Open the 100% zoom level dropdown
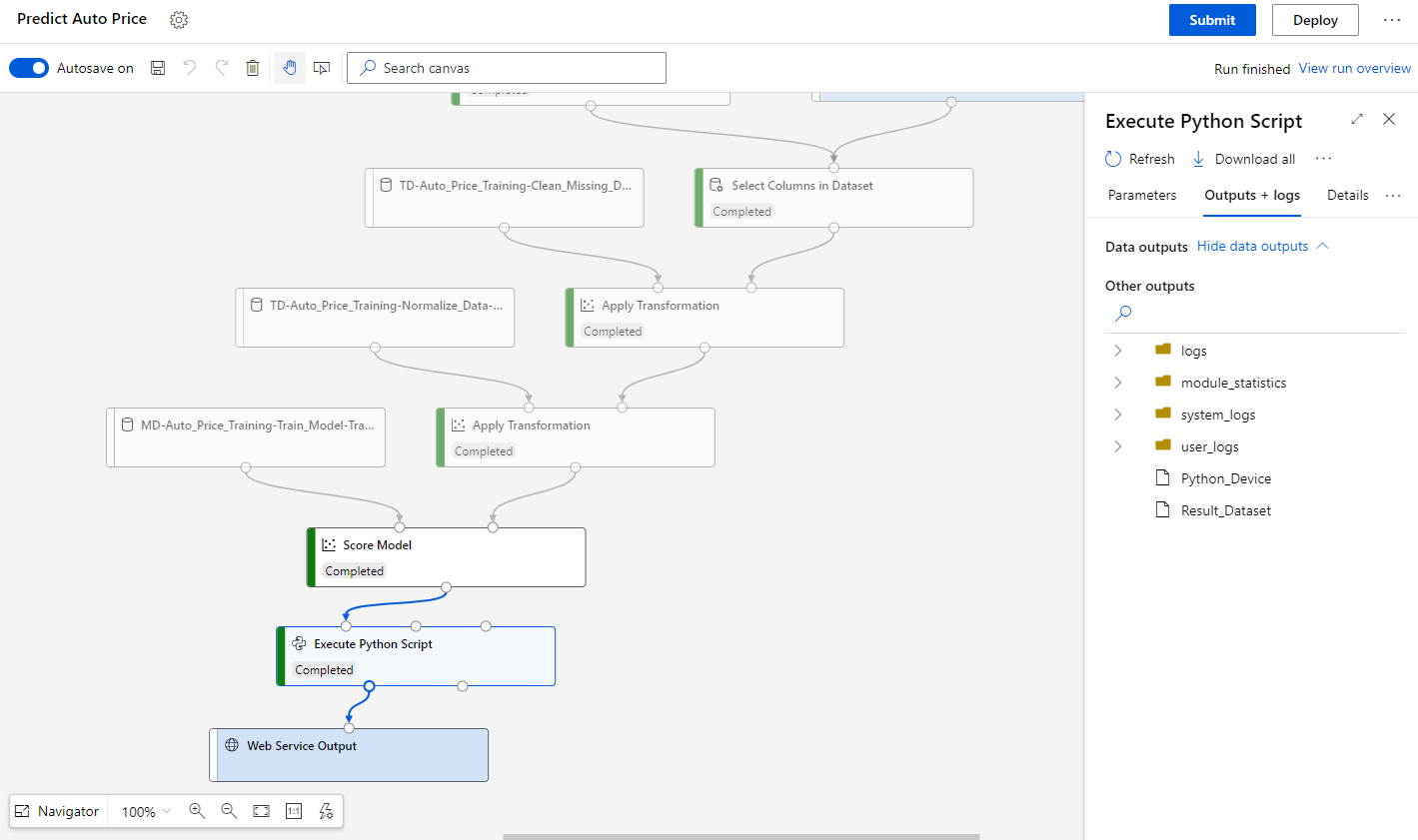1418x840 pixels. [146, 811]
